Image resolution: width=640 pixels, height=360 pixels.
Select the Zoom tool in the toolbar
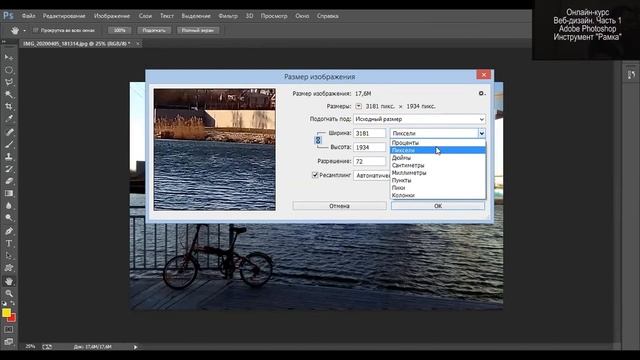(x=9, y=293)
